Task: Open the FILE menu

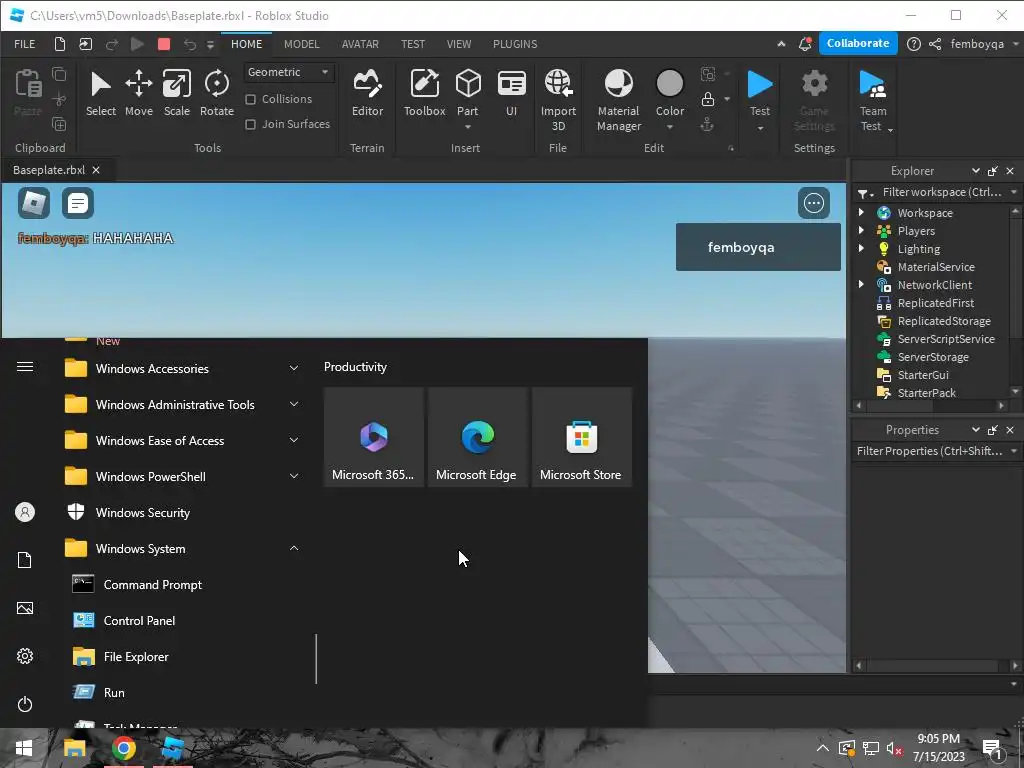Action: pyautogui.click(x=25, y=44)
